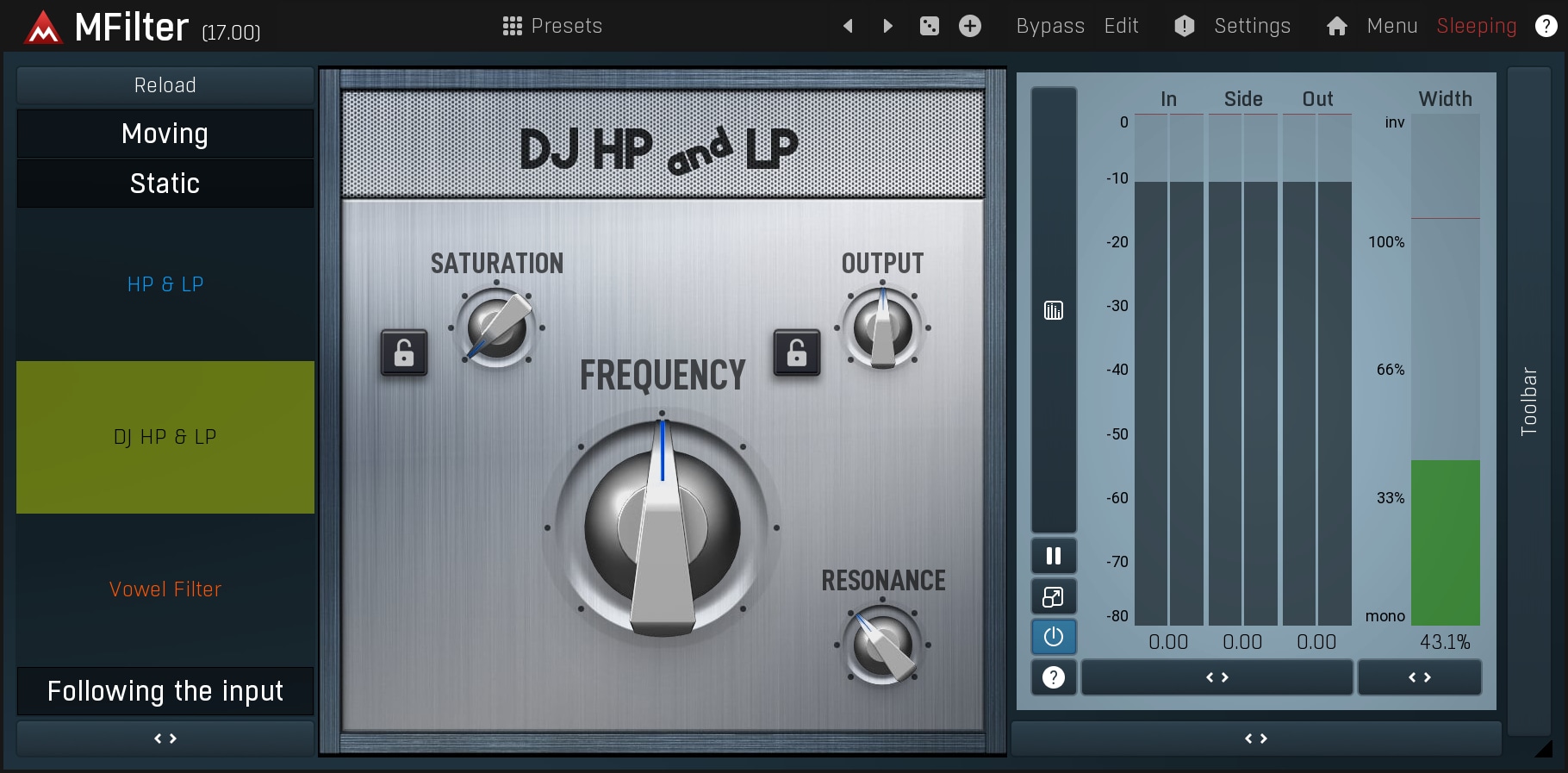Open the Presets browser
The image size is (1568, 773).
[552, 26]
